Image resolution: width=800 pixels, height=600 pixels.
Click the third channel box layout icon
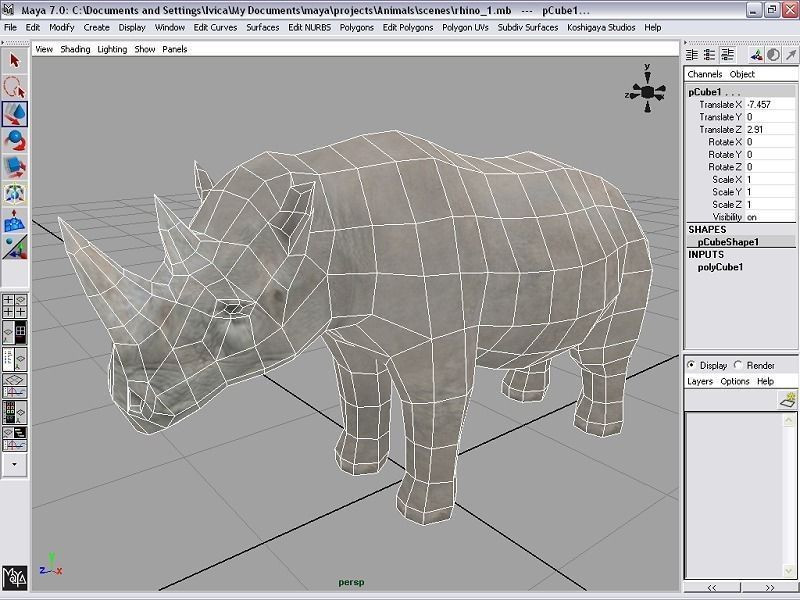coord(727,55)
